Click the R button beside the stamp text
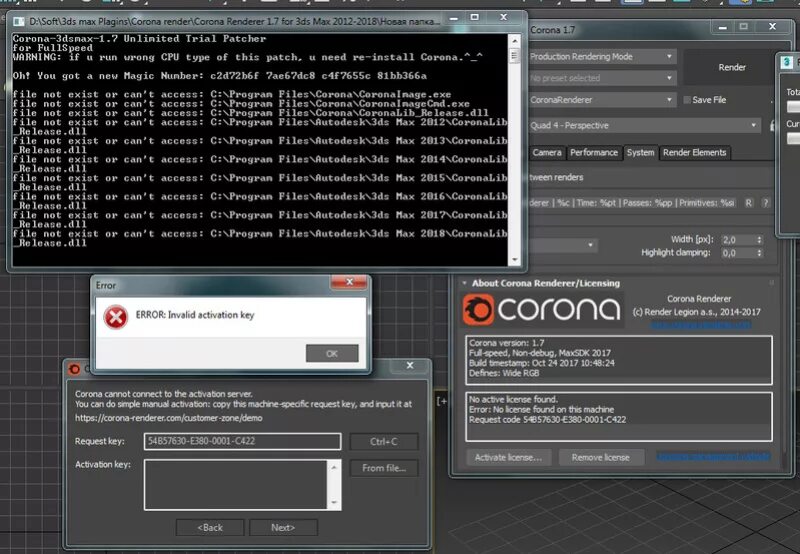This screenshot has height=554, width=800. (748, 203)
